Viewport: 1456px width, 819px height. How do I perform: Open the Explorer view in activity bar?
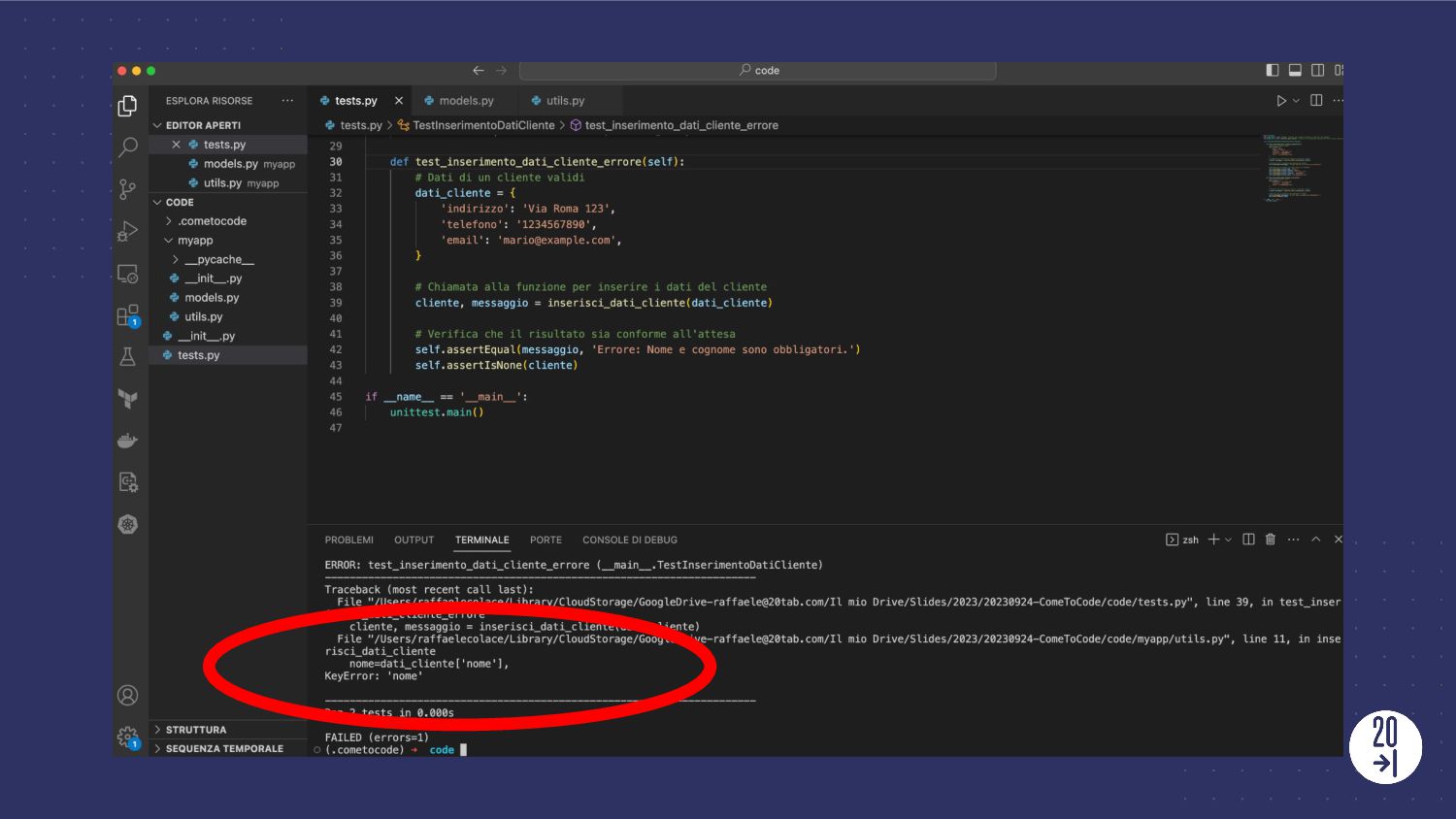[127, 105]
